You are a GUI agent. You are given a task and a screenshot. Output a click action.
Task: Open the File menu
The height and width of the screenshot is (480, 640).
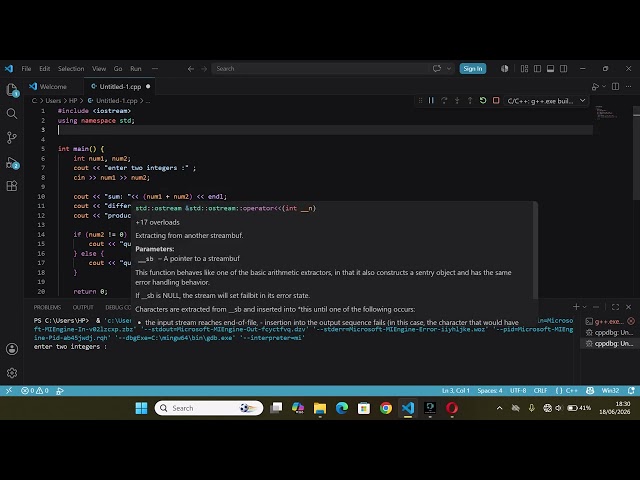pos(26,69)
